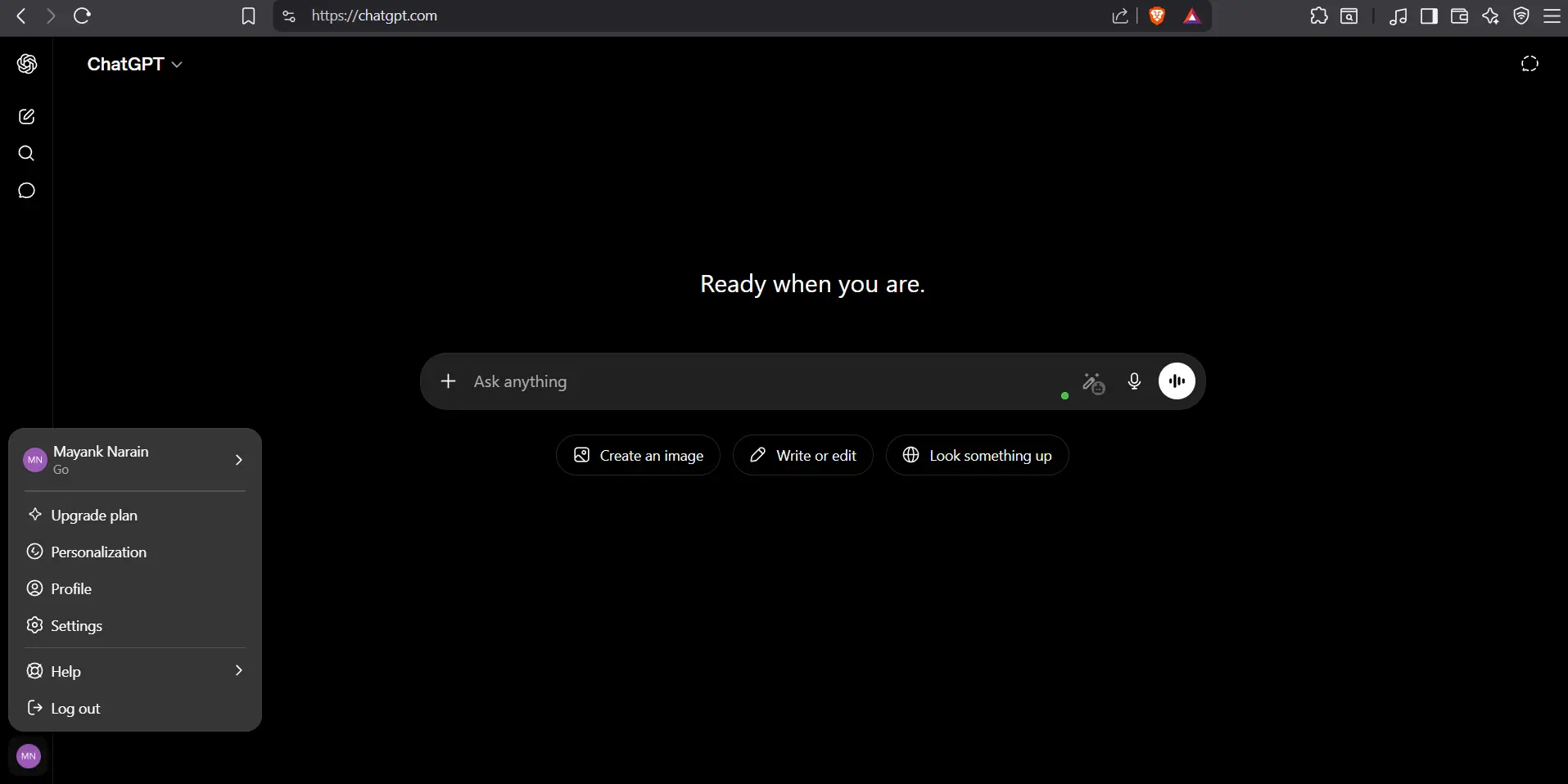Click the ChatGPT logo icon in sidebar
This screenshot has height=784, width=1568.
[27, 64]
